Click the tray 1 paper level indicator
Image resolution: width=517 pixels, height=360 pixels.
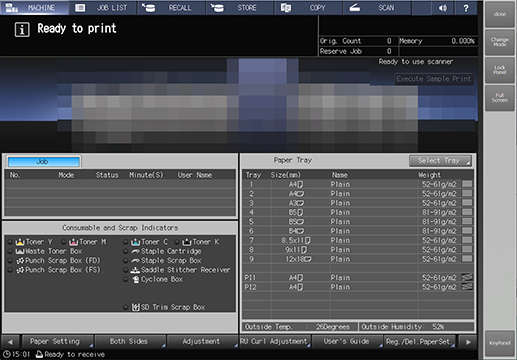point(467,184)
